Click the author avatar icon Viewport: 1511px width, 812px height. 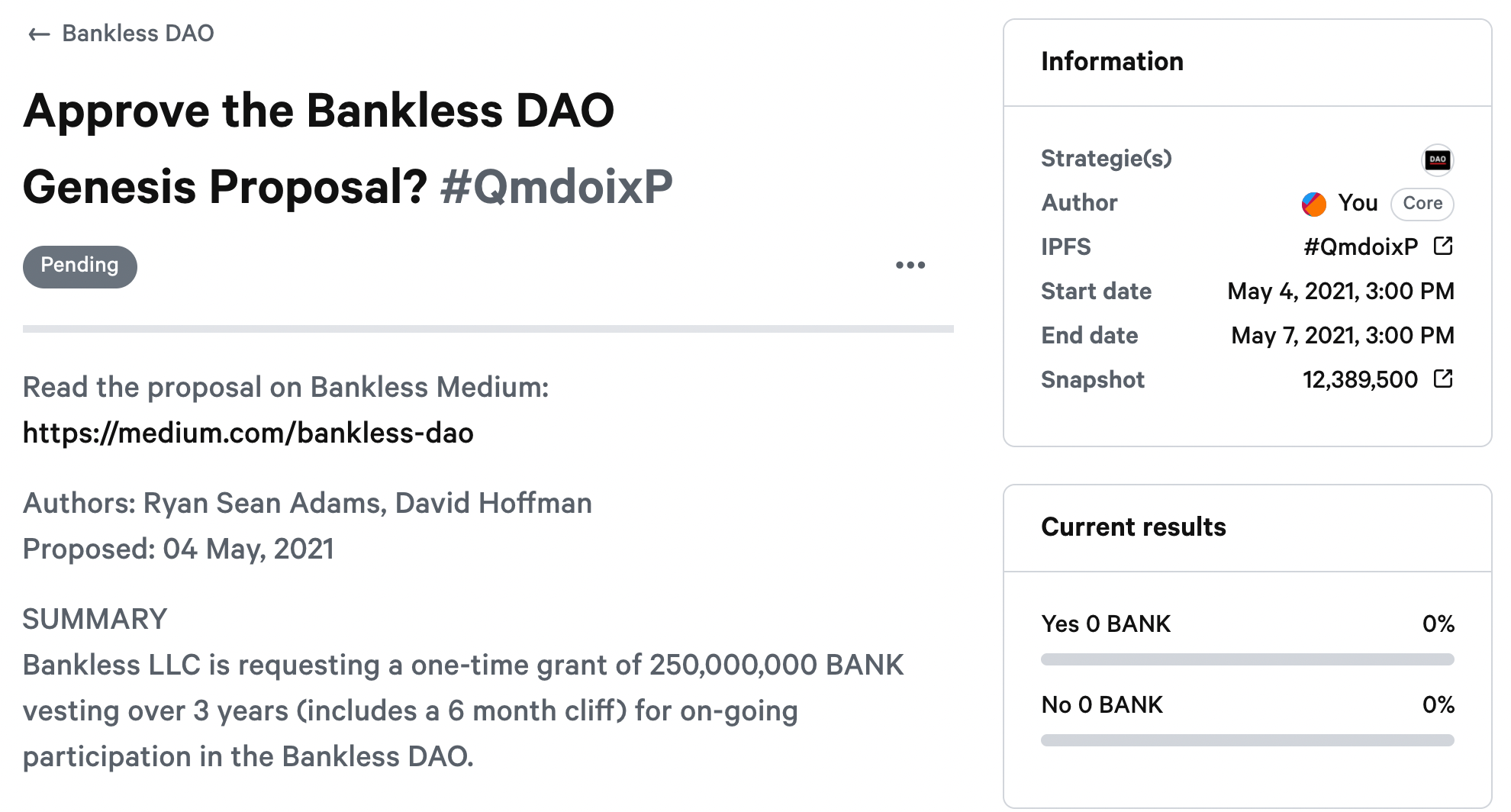(1314, 204)
